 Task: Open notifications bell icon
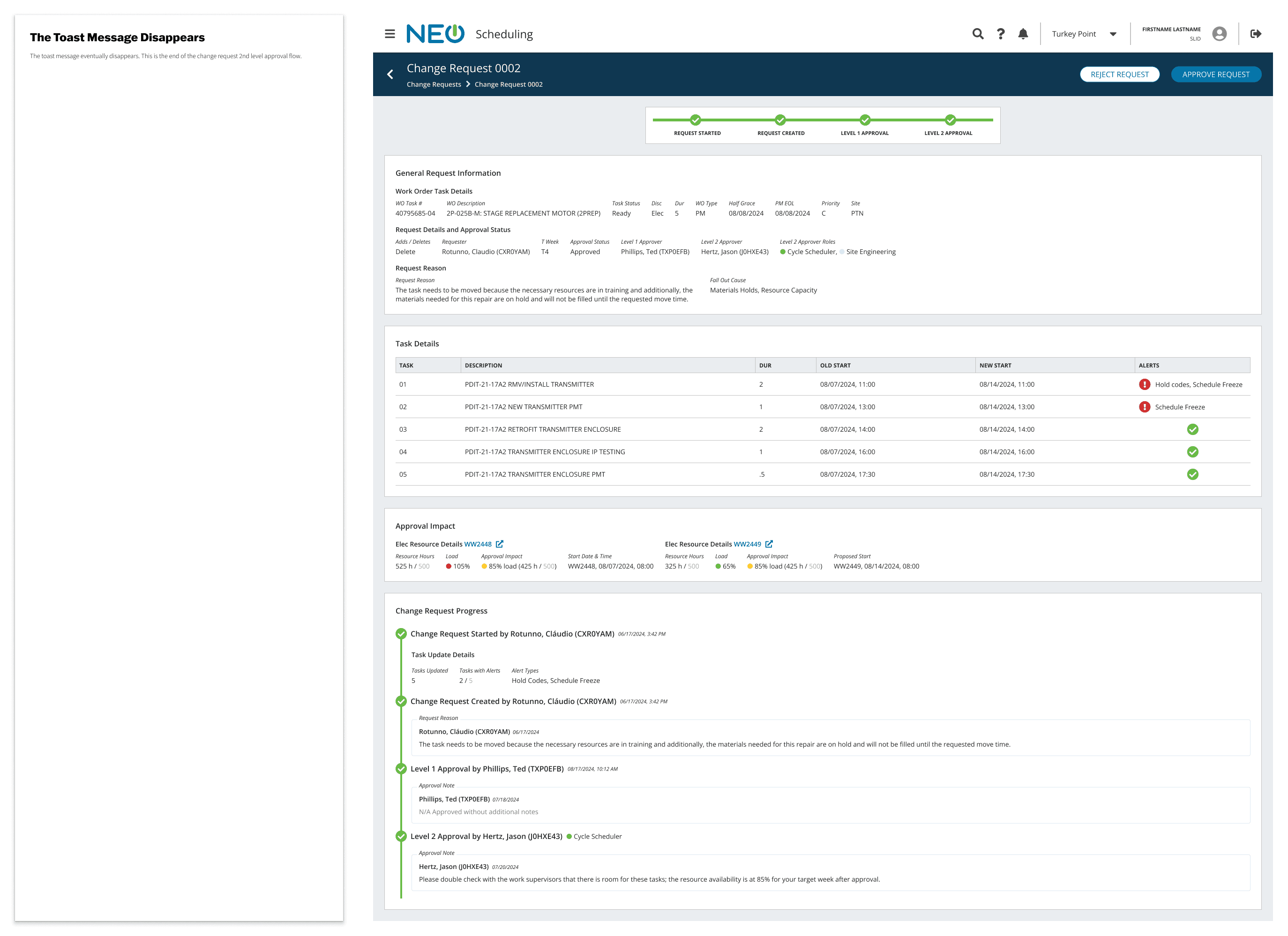[x=1023, y=34]
